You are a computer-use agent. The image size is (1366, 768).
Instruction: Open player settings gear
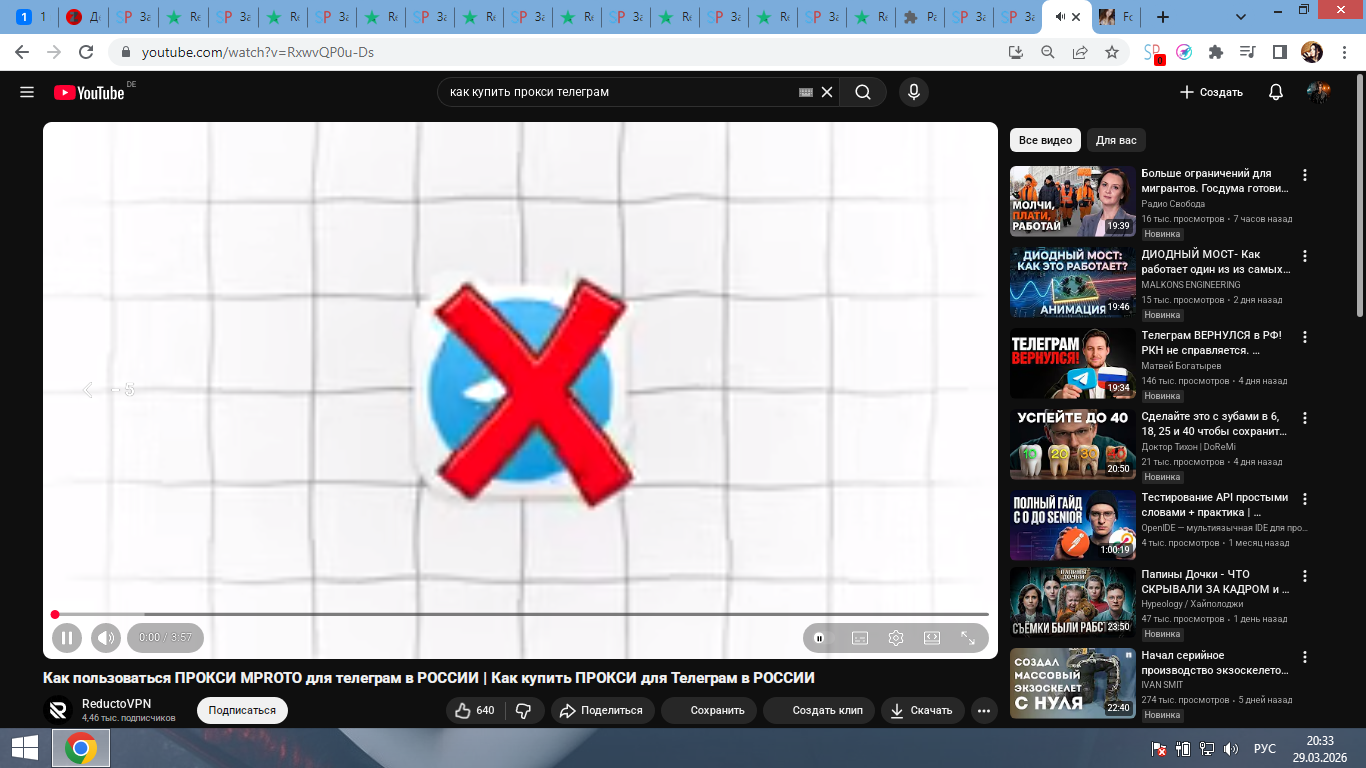(896, 638)
